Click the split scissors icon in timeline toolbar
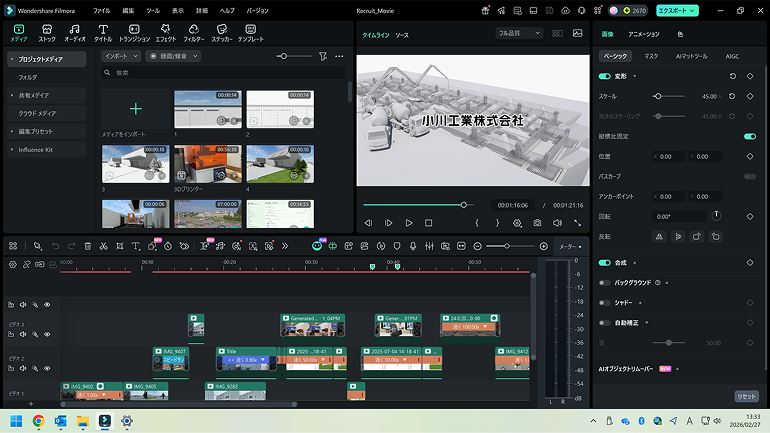The width and height of the screenshot is (770, 433). tap(103, 246)
